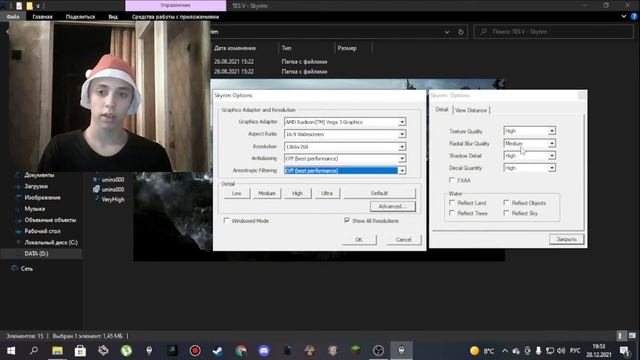640x360 pixels.
Task: Cancel the Skyrim Options dialog
Action: [x=403, y=240]
